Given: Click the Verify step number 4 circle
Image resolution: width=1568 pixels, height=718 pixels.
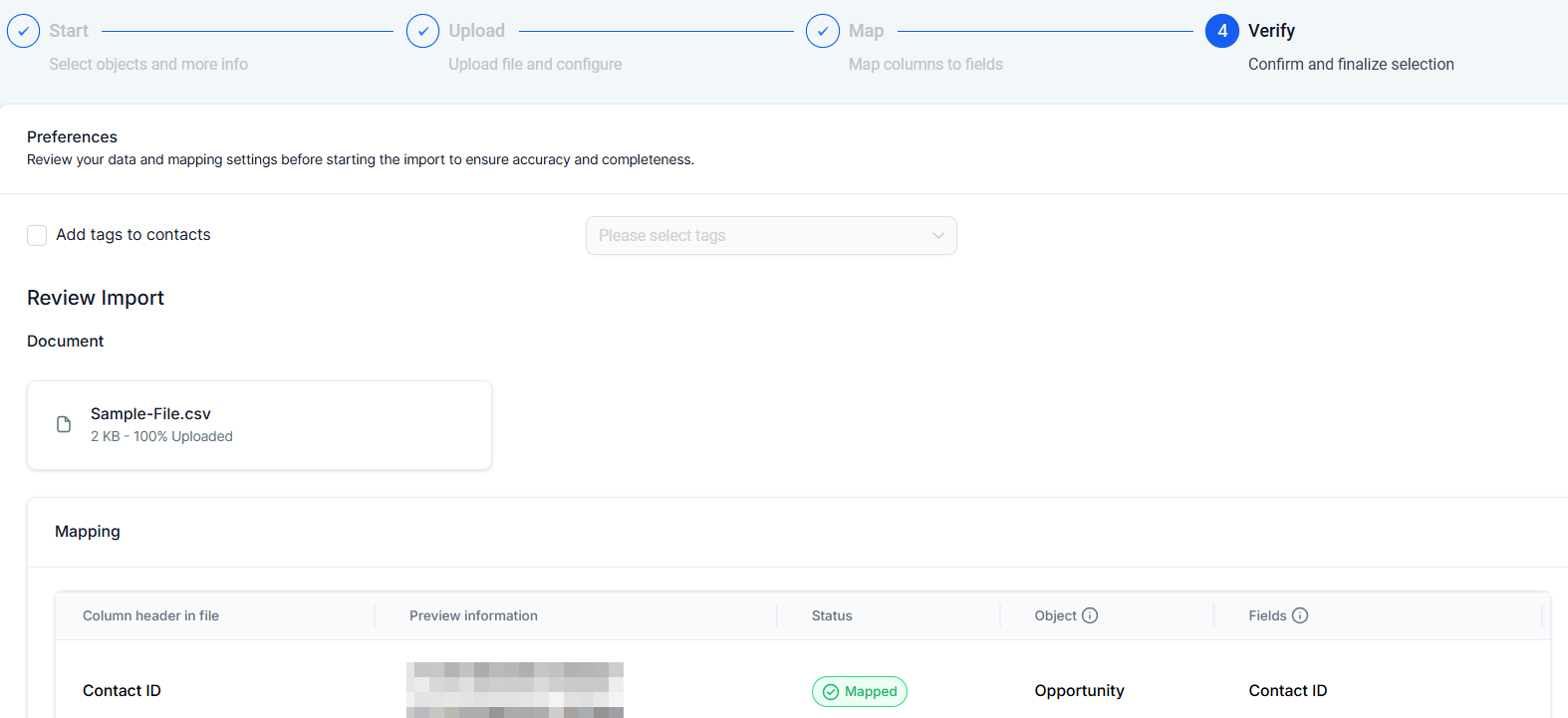Looking at the screenshot, I should click(1221, 31).
